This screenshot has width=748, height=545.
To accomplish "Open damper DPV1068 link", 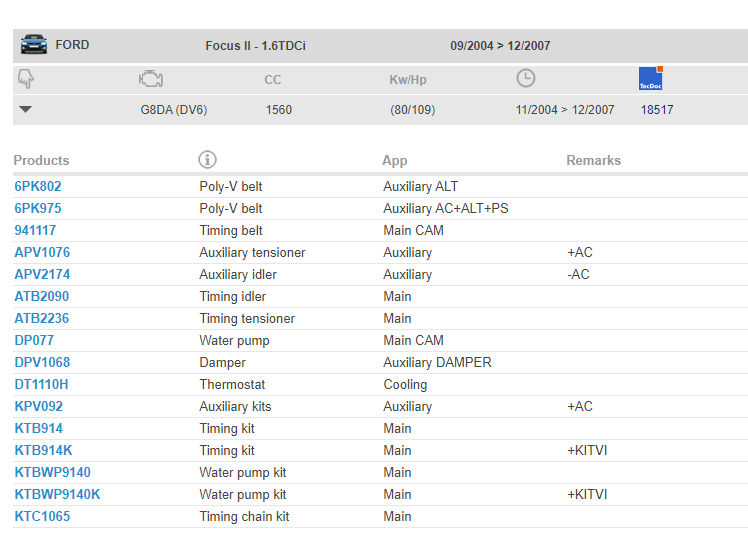I will tap(42, 362).
